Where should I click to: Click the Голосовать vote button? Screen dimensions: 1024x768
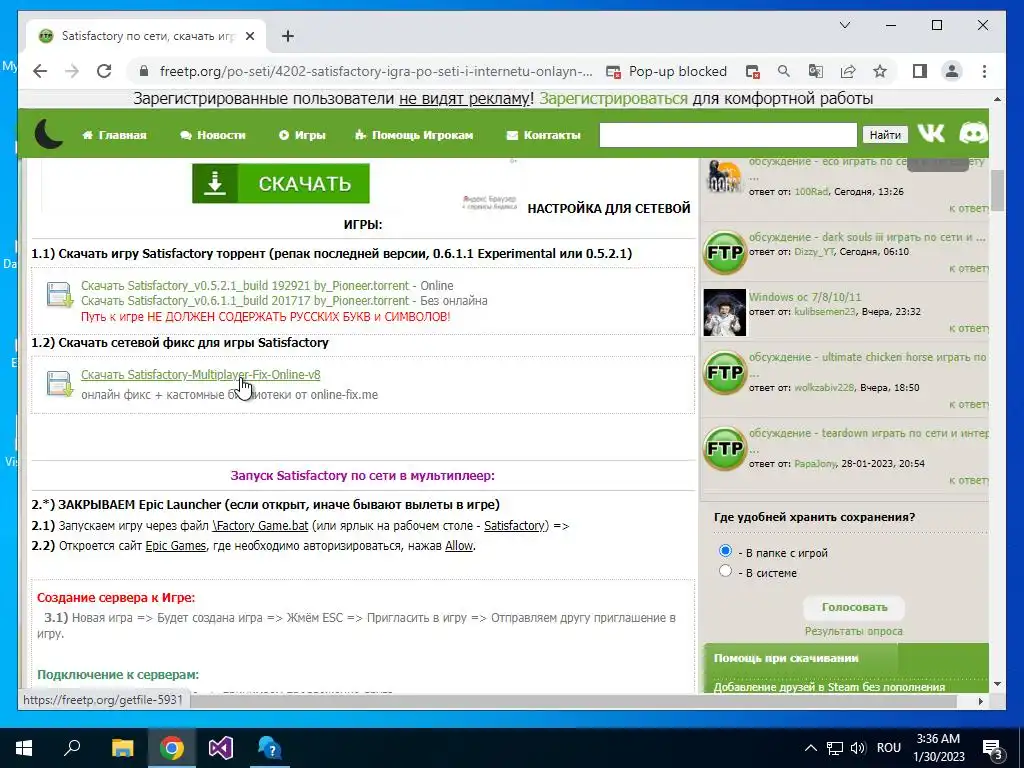pos(854,607)
